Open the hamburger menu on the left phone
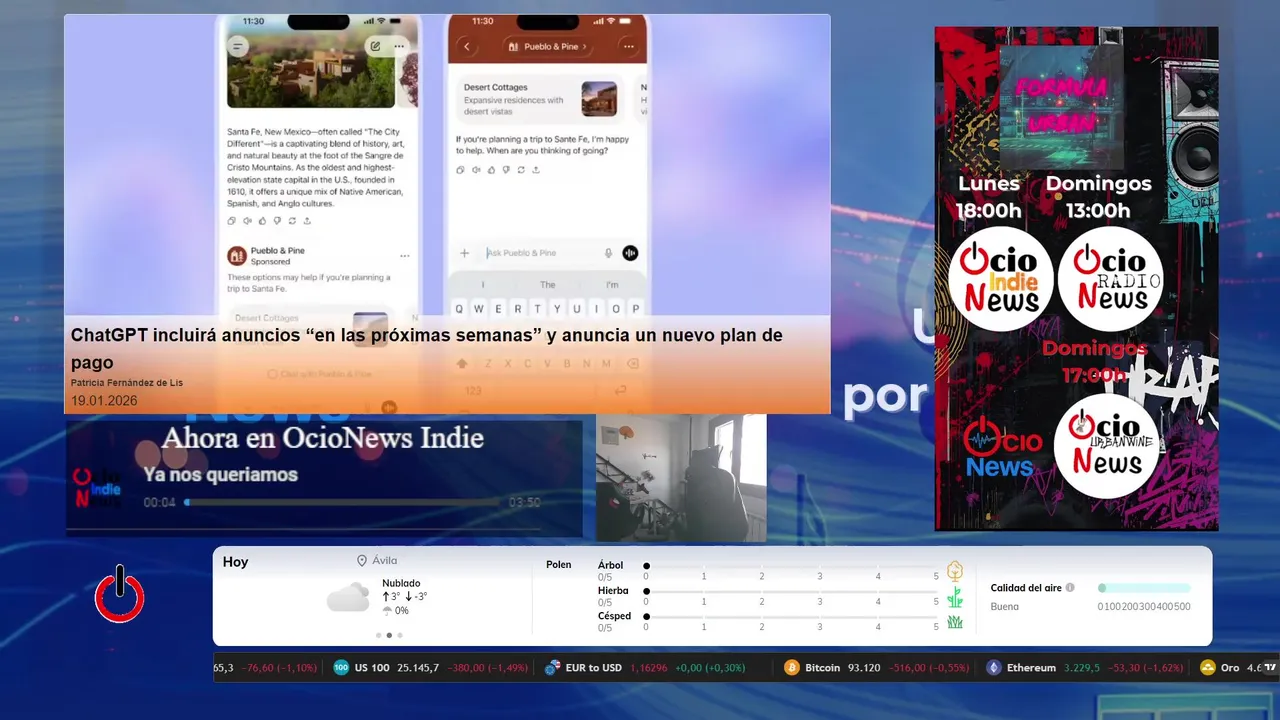 click(237, 46)
